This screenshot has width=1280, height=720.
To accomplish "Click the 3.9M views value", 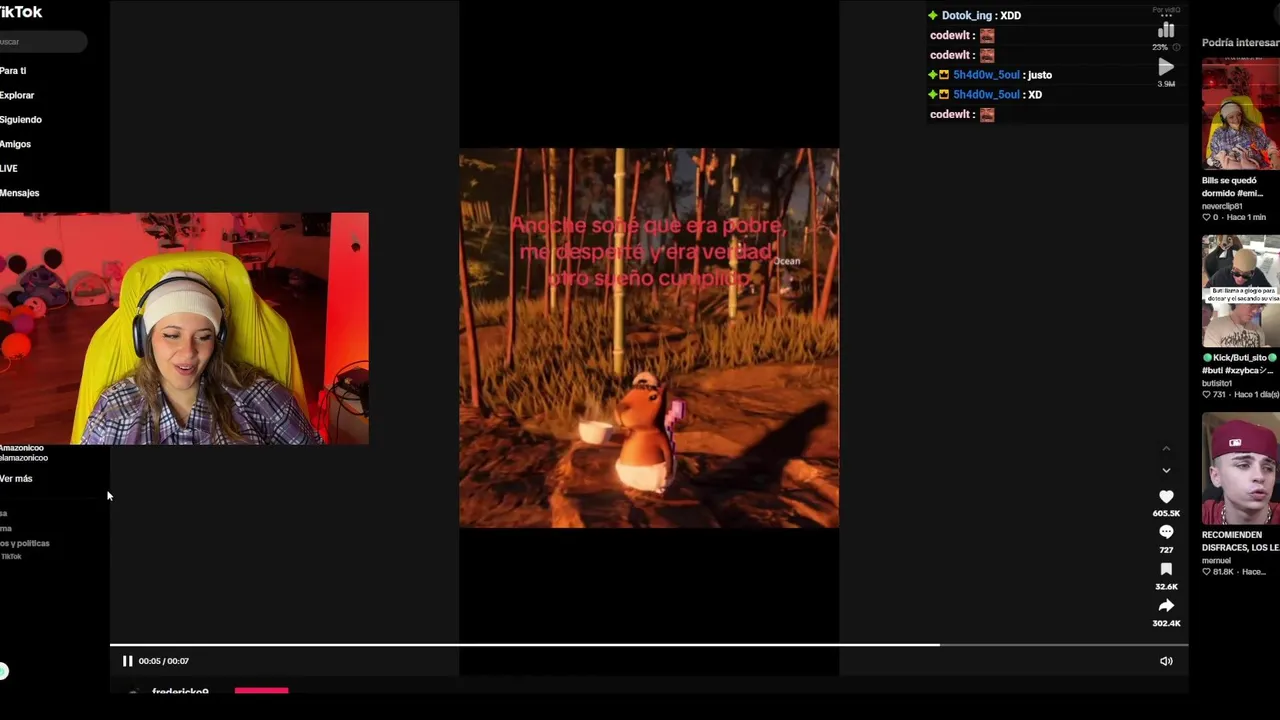I will (x=1166, y=84).
